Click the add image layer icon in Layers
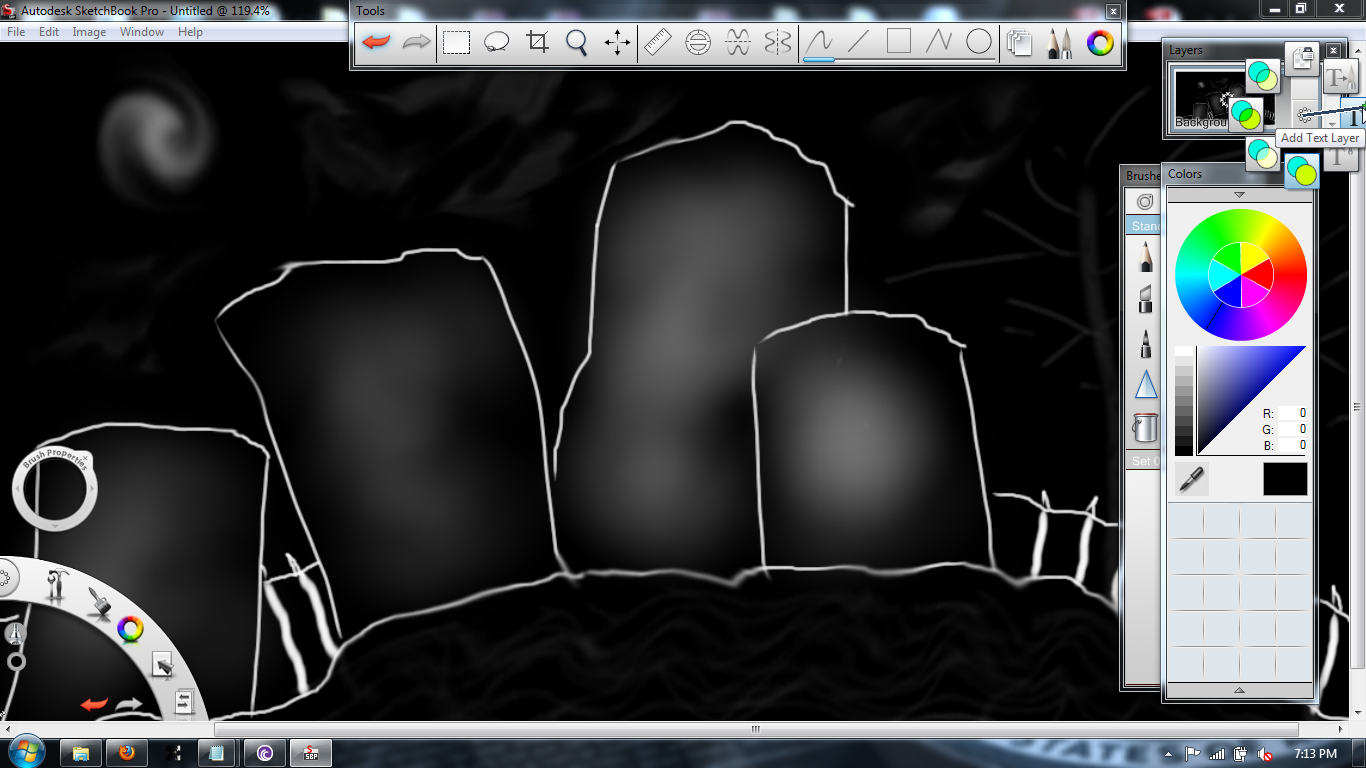1366x768 pixels. pyautogui.click(x=1302, y=60)
